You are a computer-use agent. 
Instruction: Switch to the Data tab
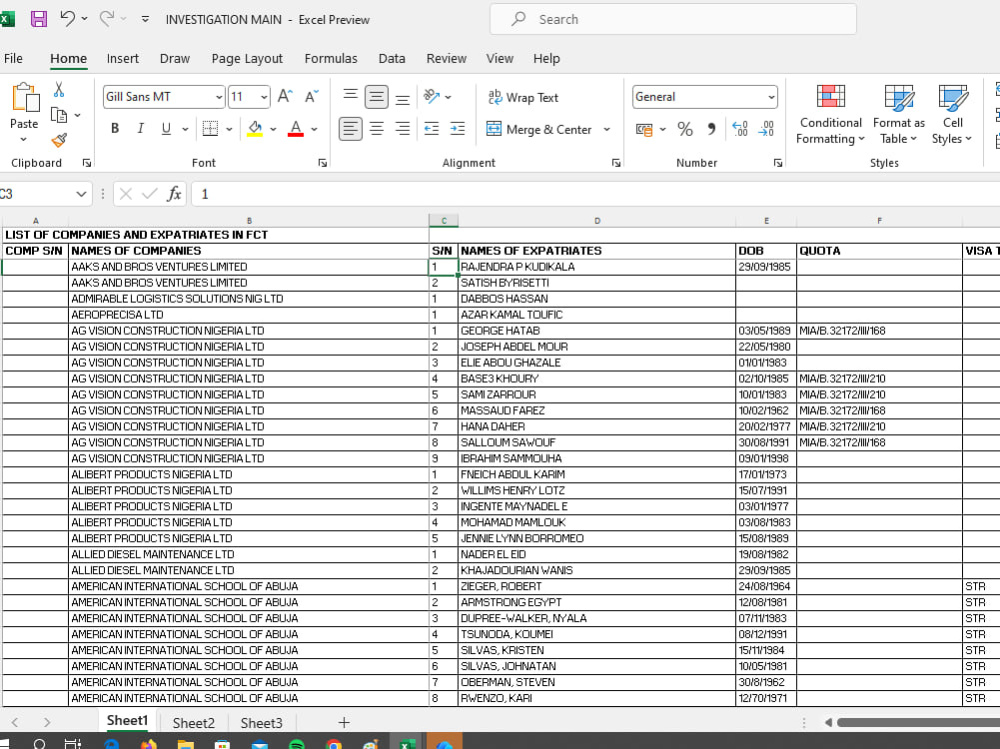392,59
